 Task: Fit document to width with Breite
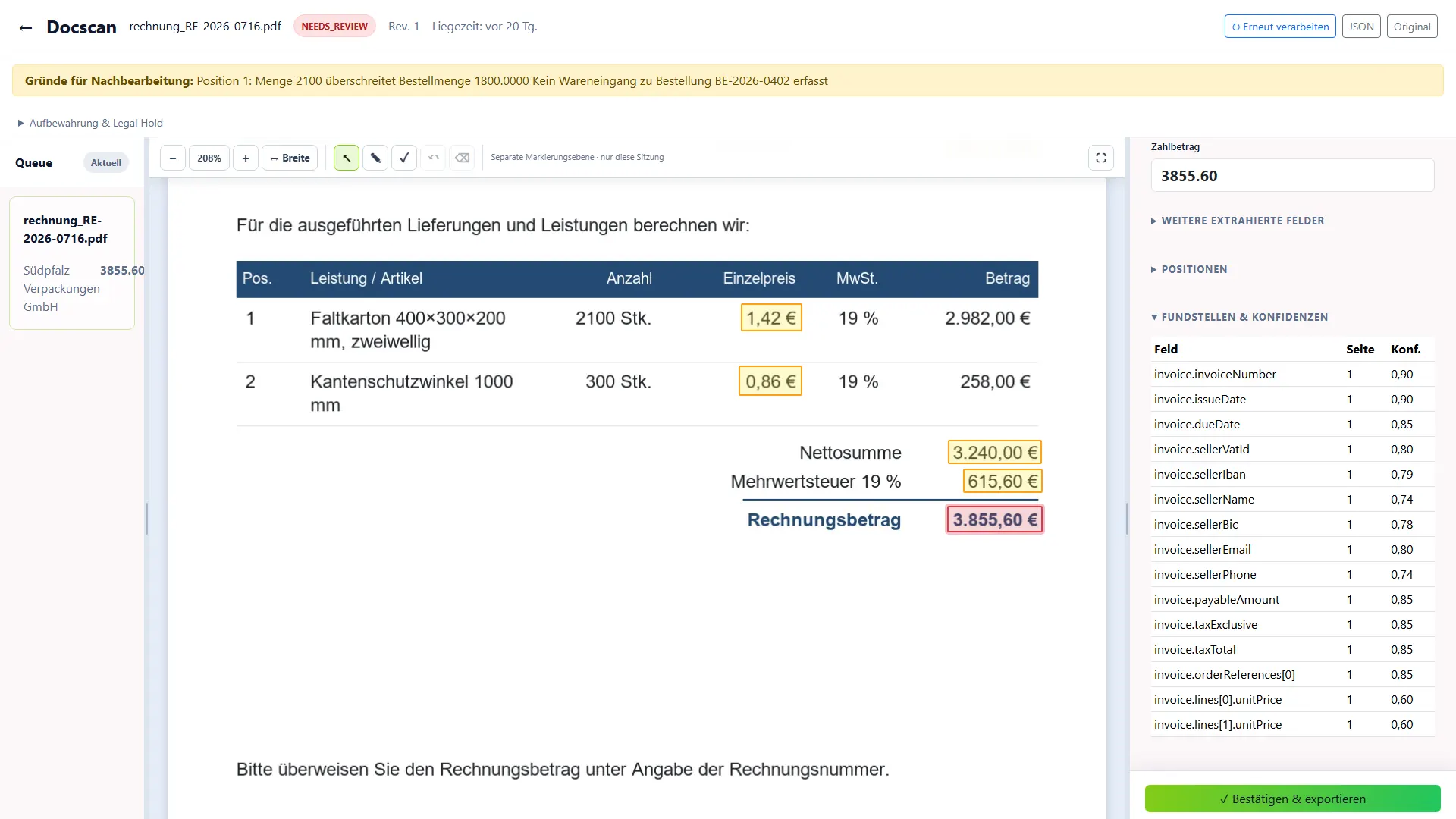(290, 158)
